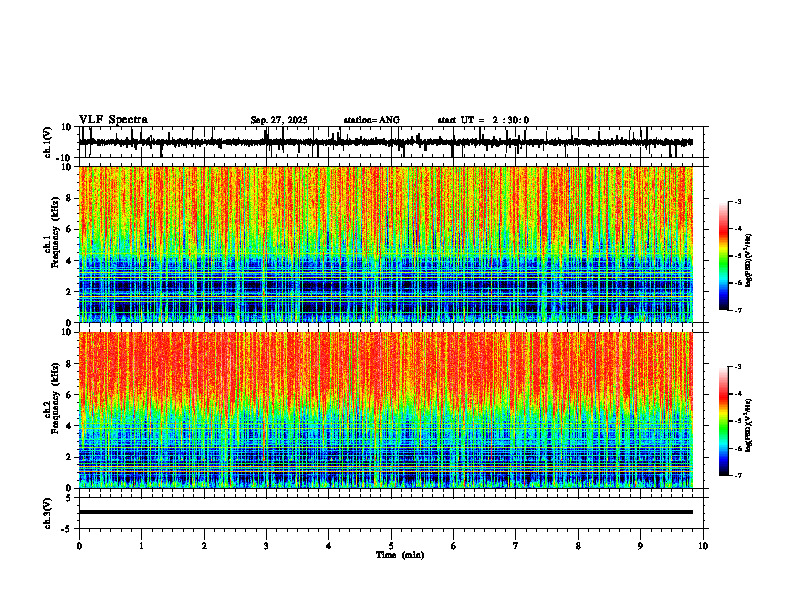Click the "ch.1(V)" waveform axis label

[x=48, y=142]
